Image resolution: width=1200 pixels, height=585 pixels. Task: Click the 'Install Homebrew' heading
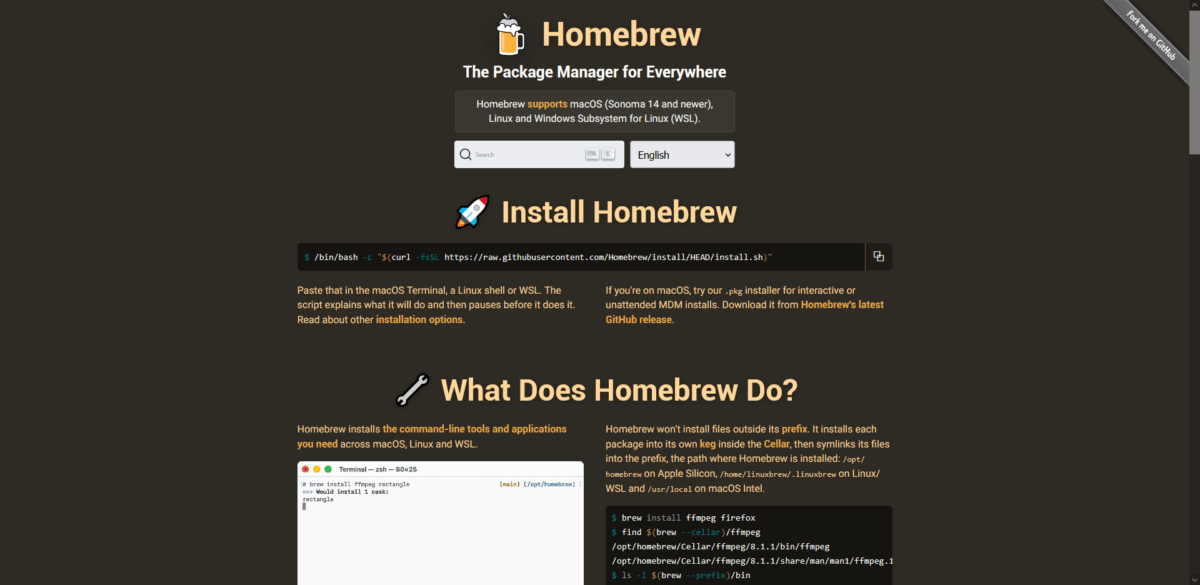click(x=619, y=212)
